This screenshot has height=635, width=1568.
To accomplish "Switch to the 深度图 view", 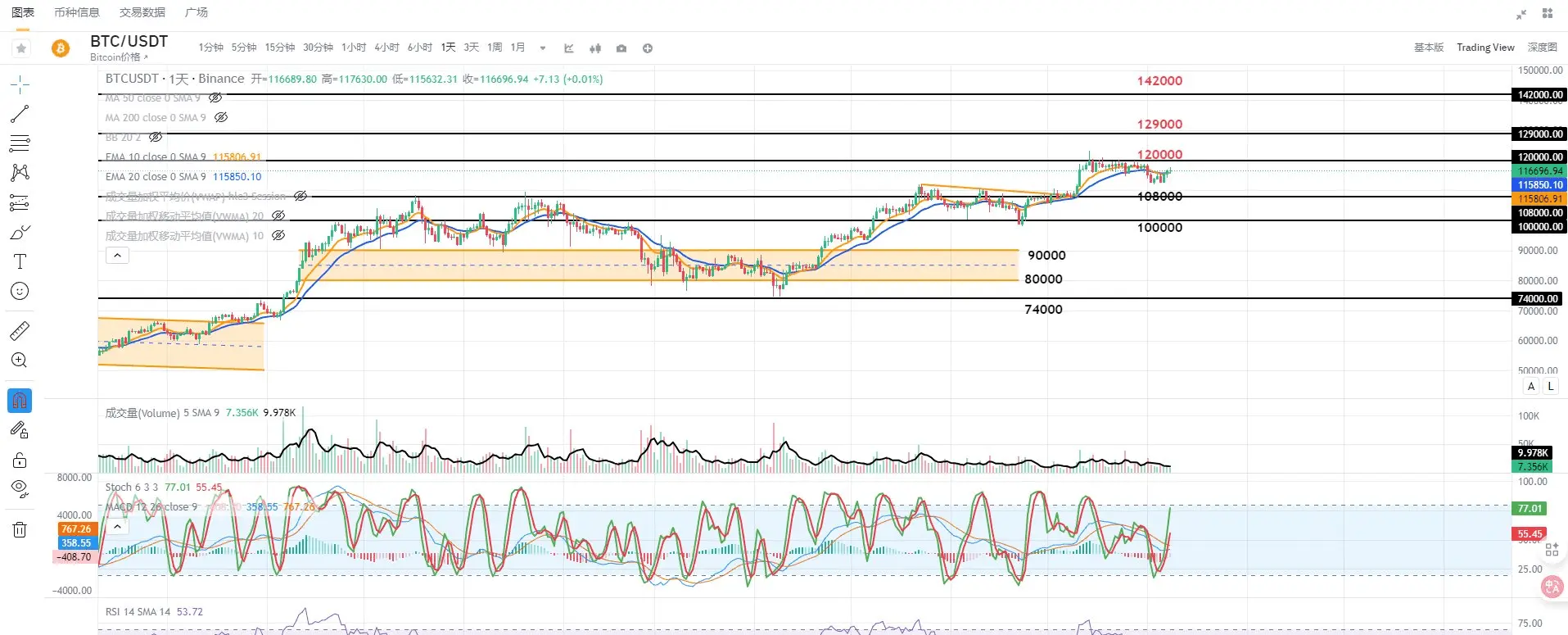I will [x=1543, y=48].
